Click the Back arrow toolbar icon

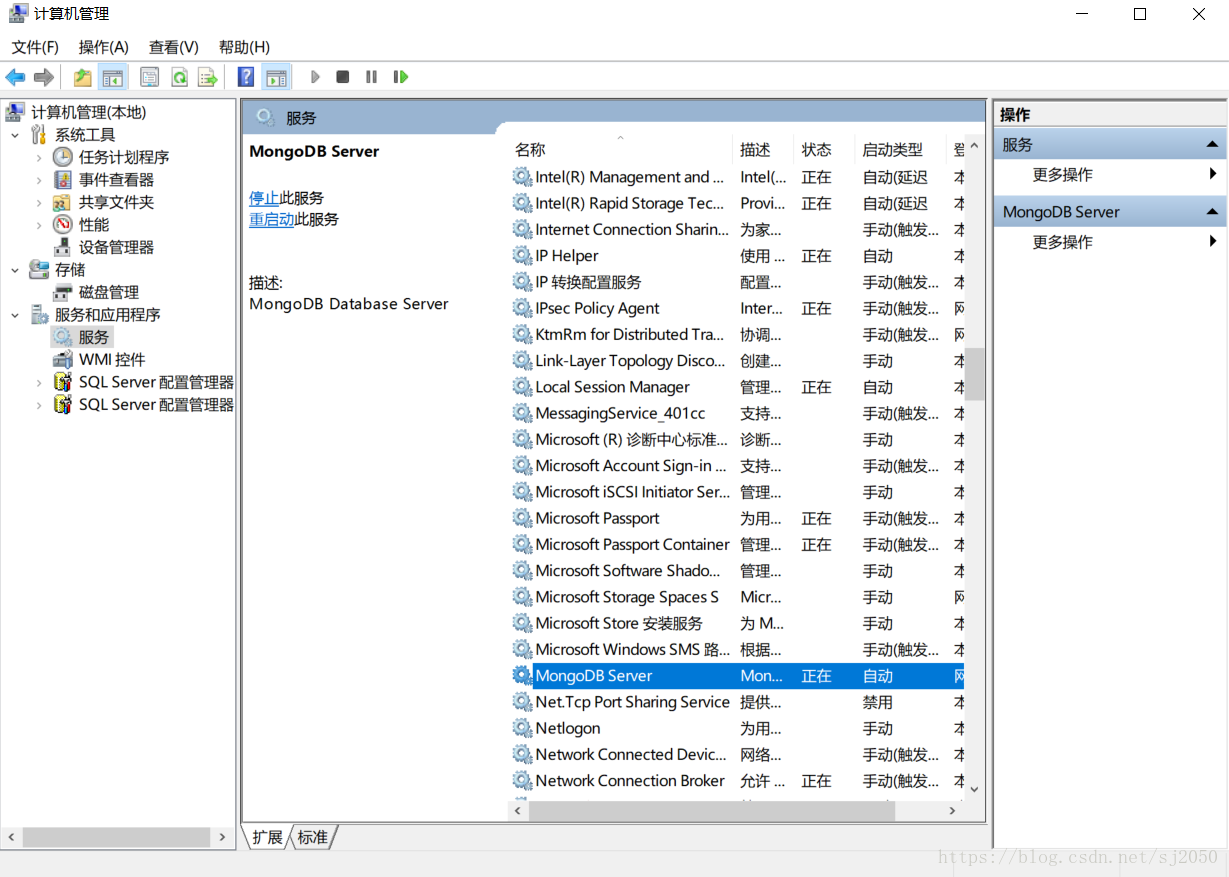[15, 77]
